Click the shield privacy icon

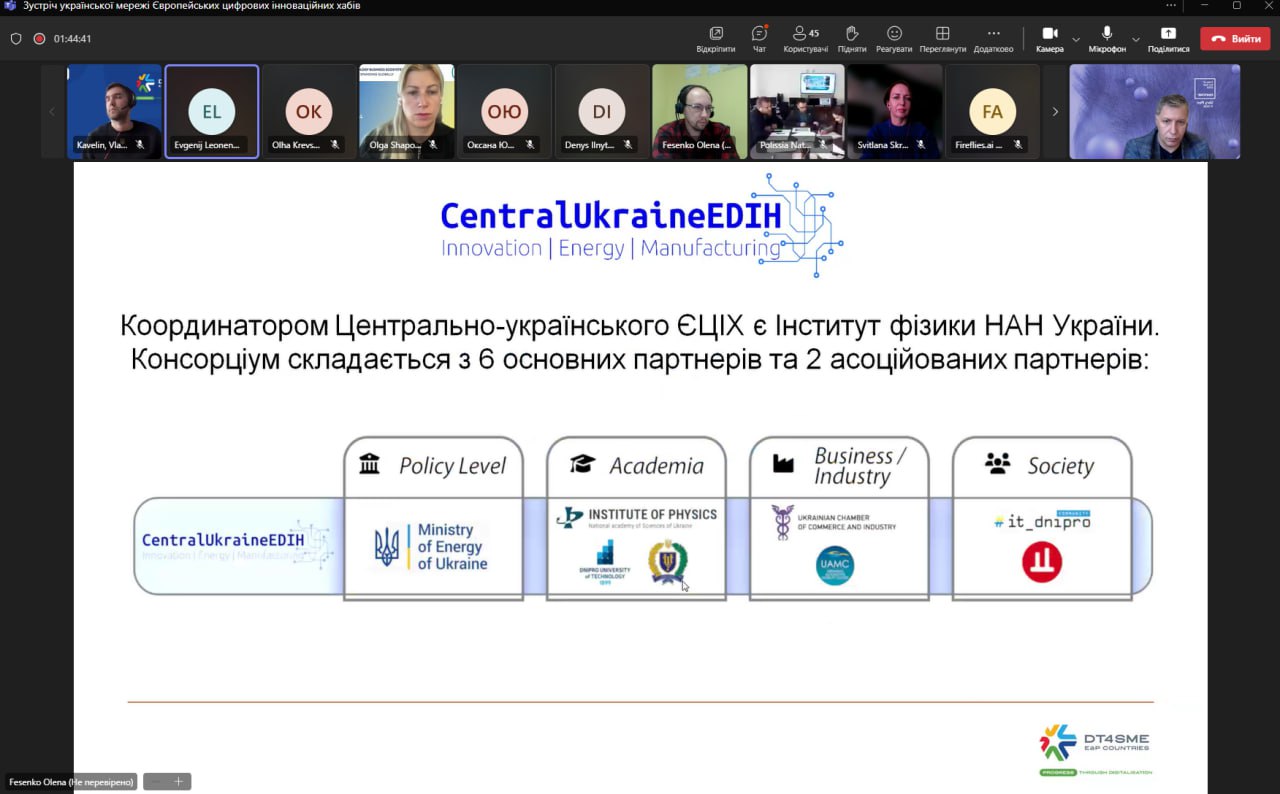pos(16,39)
